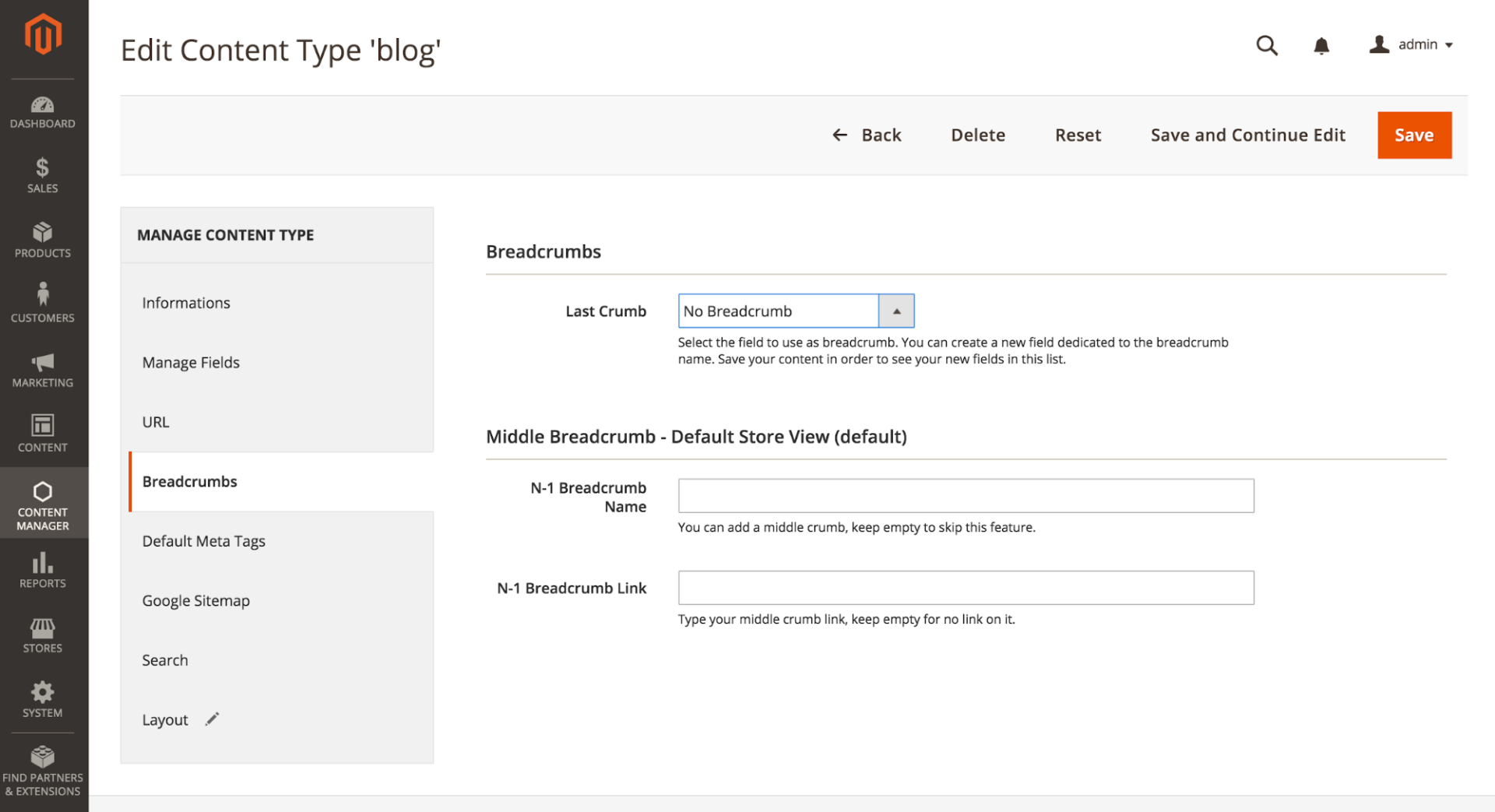The width and height of the screenshot is (1495, 812).
Task: Click the Back button
Action: coord(866,135)
